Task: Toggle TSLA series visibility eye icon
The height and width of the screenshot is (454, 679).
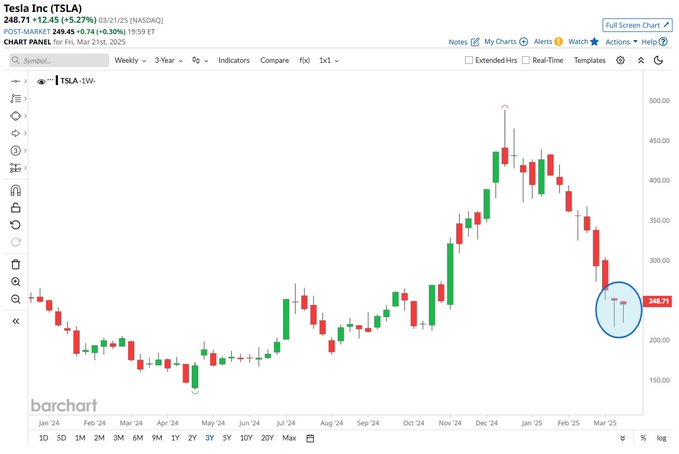Action: click(x=41, y=81)
